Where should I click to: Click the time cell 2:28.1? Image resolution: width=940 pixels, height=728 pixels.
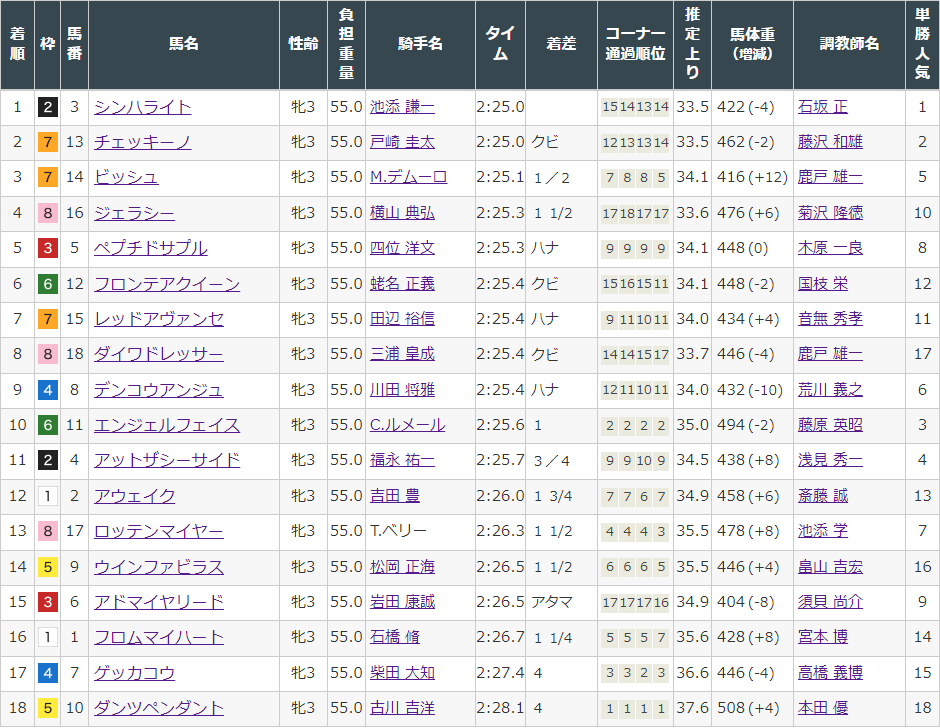tap(500, 708)
